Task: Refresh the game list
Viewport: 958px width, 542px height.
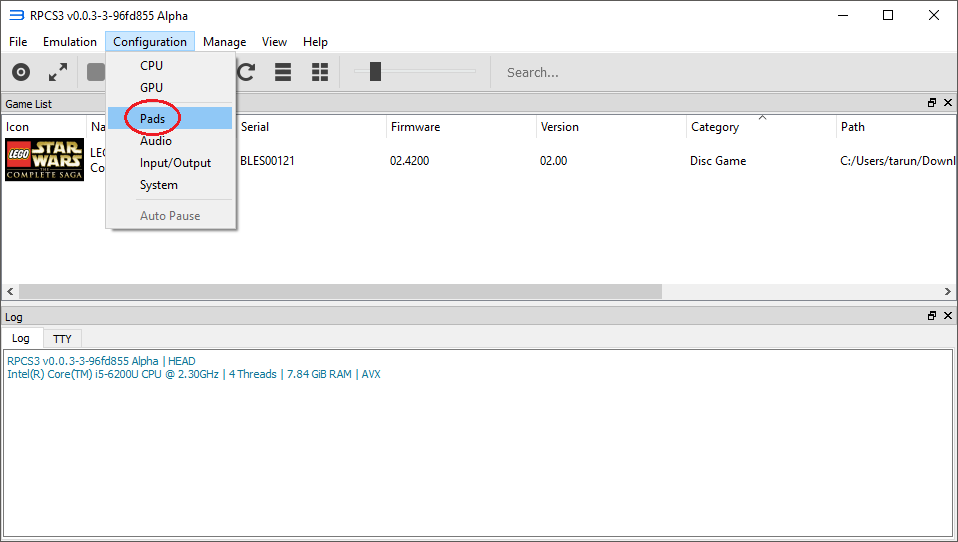Action: tap(246, 72)
